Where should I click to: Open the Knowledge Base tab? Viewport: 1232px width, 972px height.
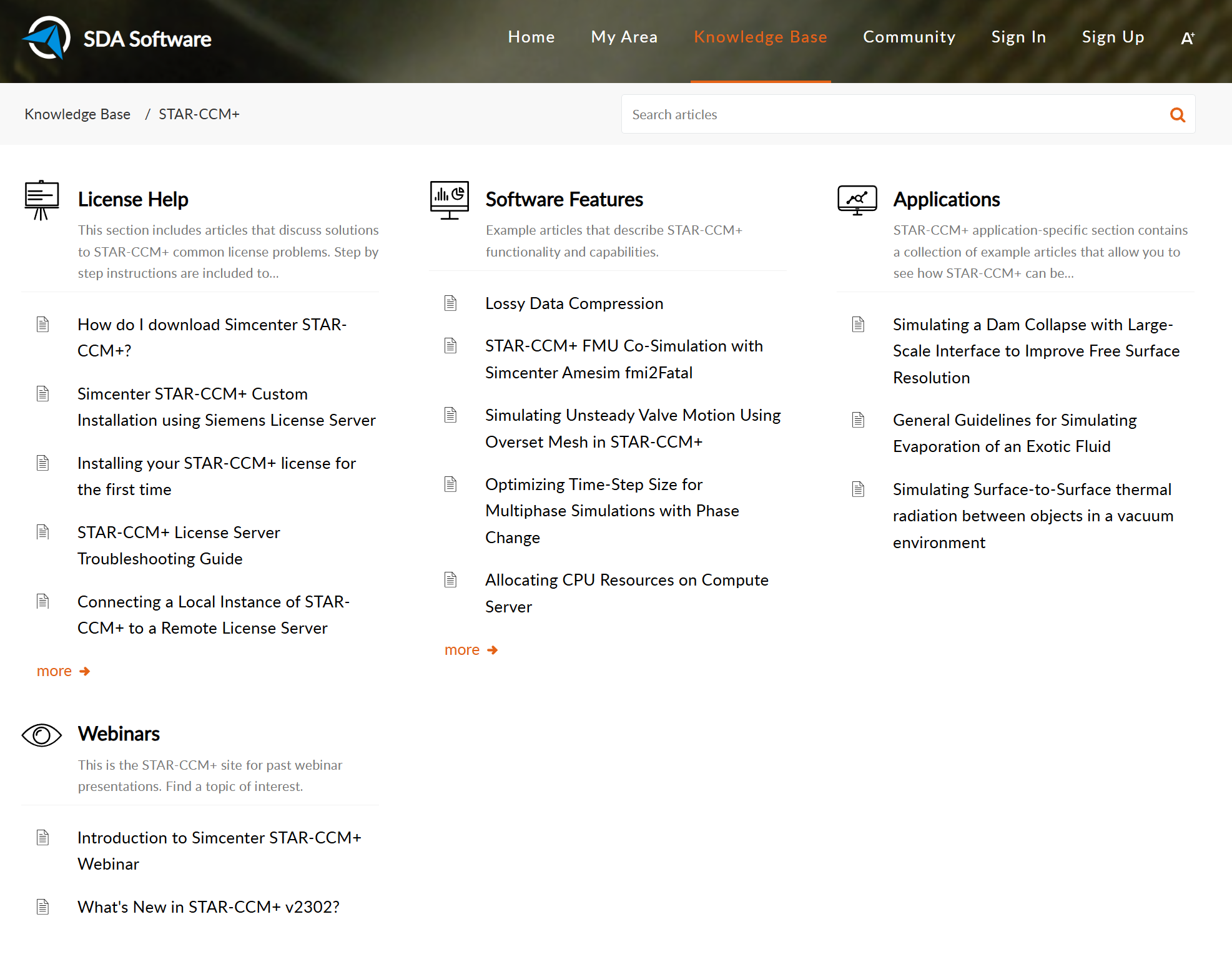[x=760, y=37]
